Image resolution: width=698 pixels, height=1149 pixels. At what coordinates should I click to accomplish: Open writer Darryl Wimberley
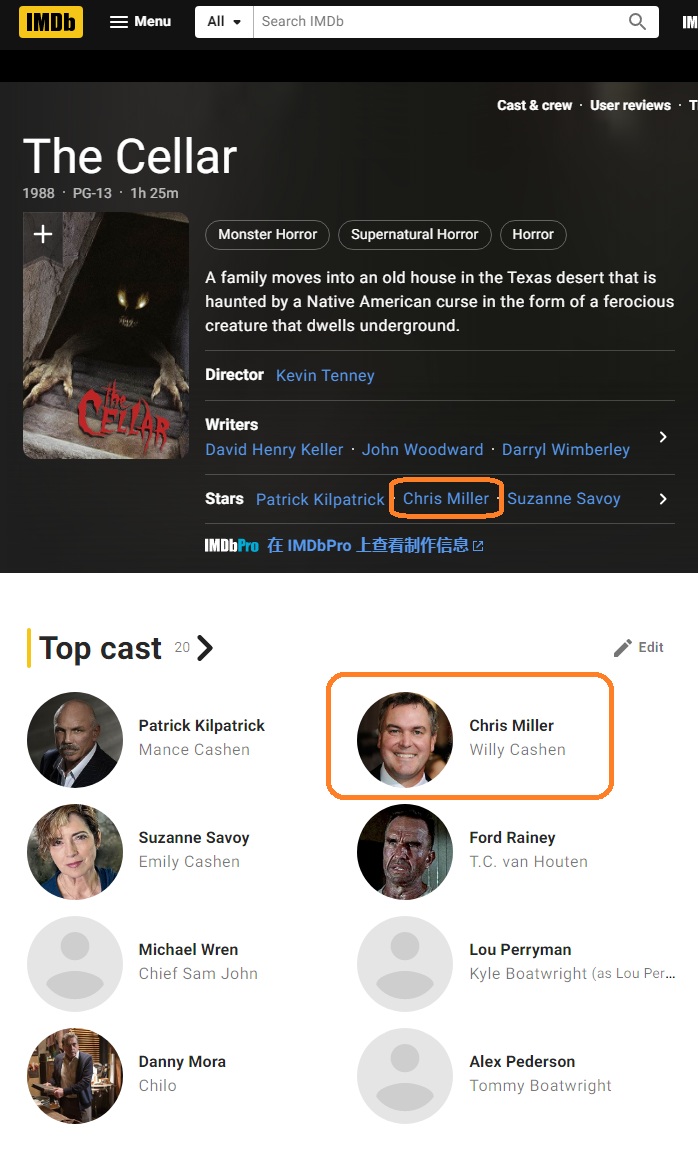[x=565, y=449]
